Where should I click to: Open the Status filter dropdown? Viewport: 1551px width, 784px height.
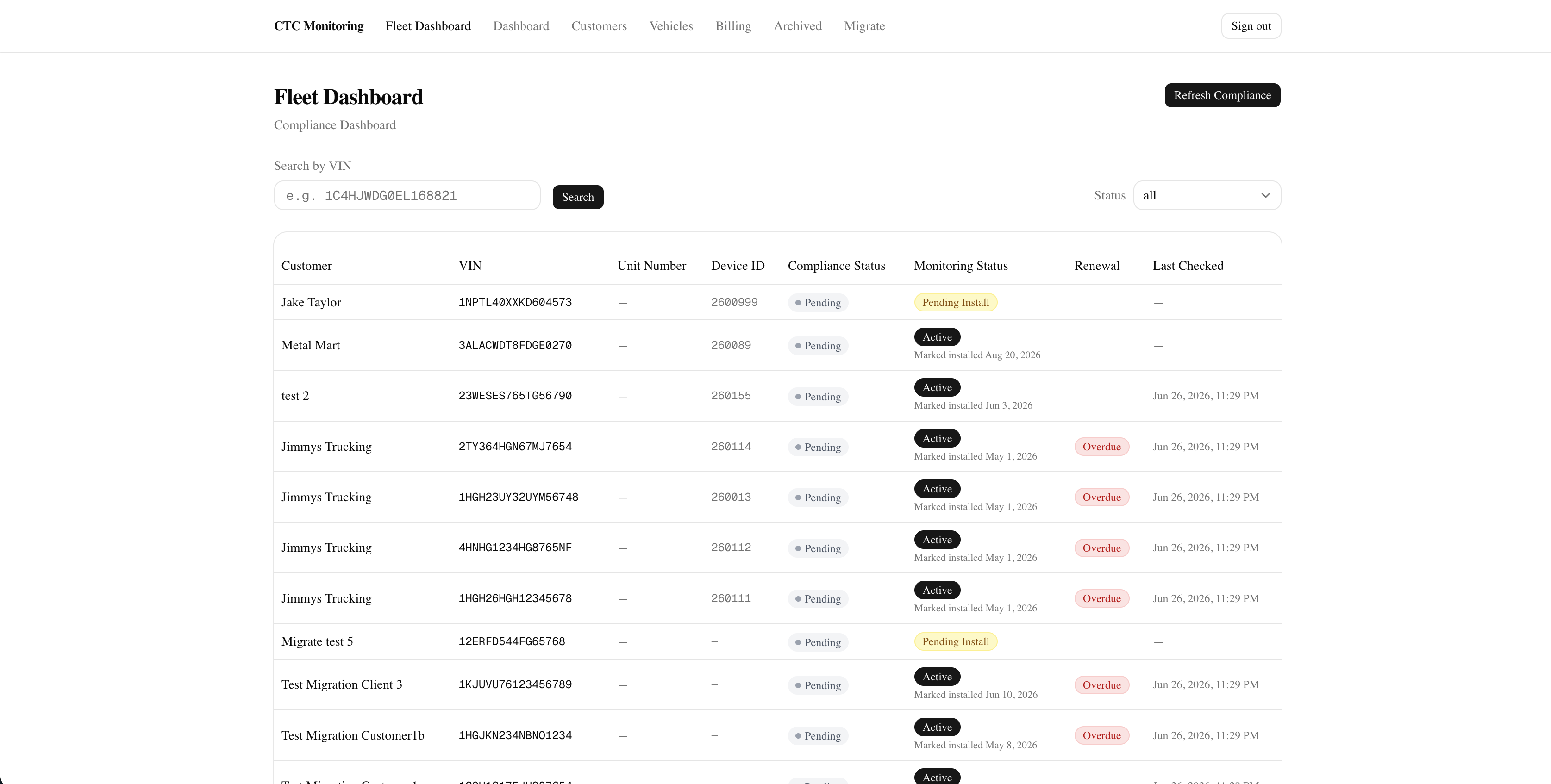(x=1207, y=196)
